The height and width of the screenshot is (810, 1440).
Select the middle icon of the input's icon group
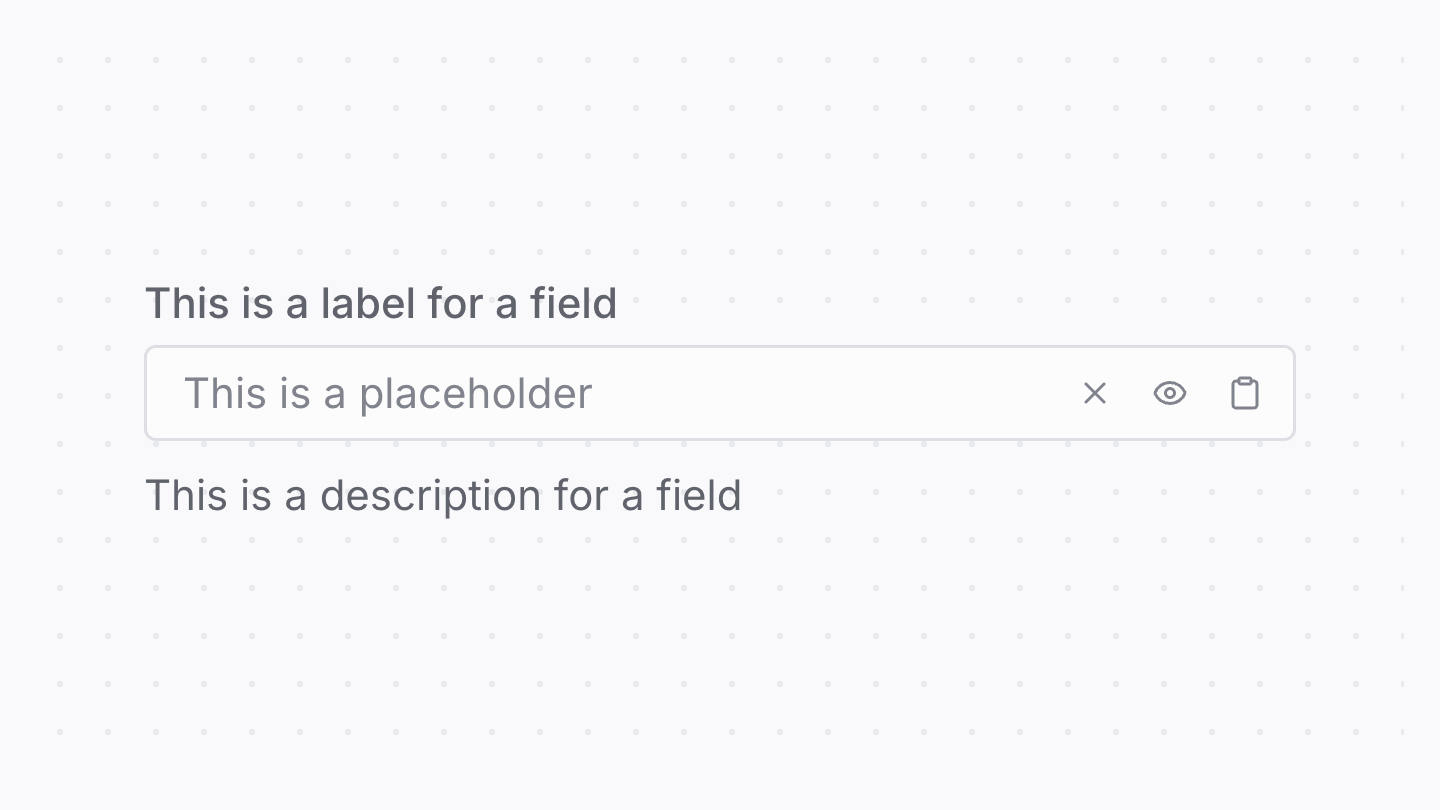pos(1169,393)
